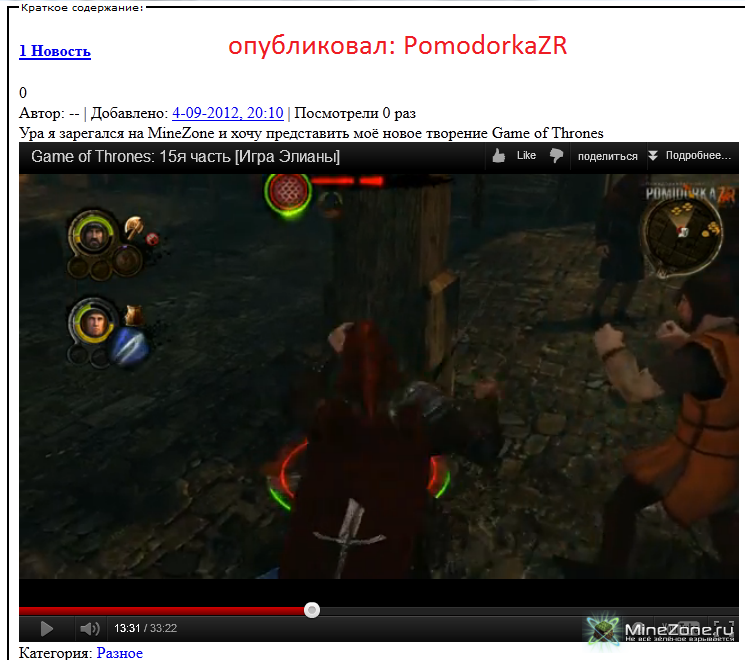The image size is (745, 660).
Task: Click the axe icon beside the bearded portrait
Action: tap(134, 228)
